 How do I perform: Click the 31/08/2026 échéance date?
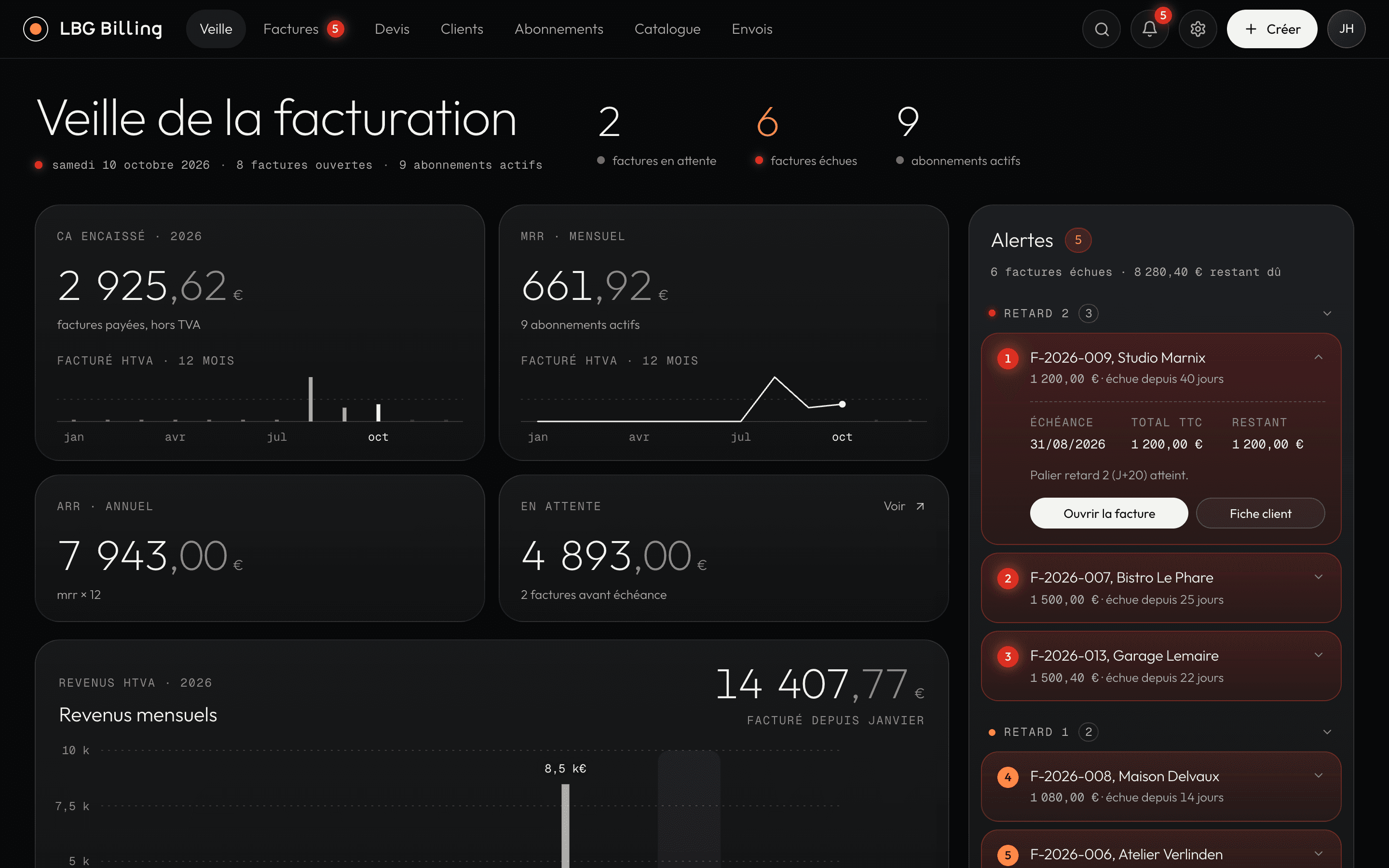[x=1068, y=444]
